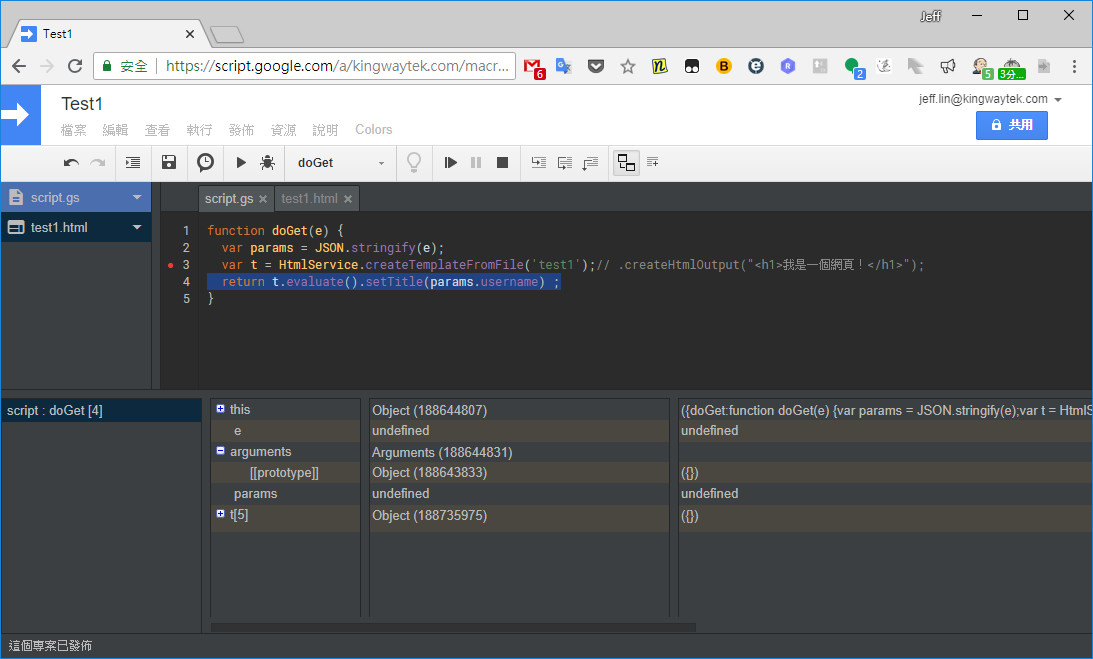Click the Colors menu item
Image resolution: width=1093 pixels, height=659 pixels.
click(373, 130)
